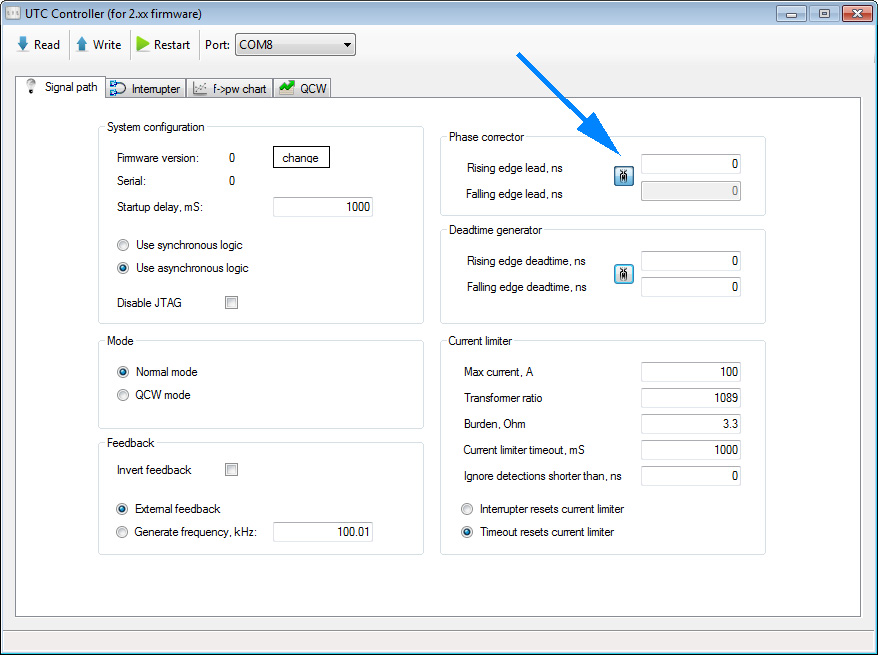878x655 pixels.
Task: Enable the Disable JTAG checkbox
Action: (231, 303)
